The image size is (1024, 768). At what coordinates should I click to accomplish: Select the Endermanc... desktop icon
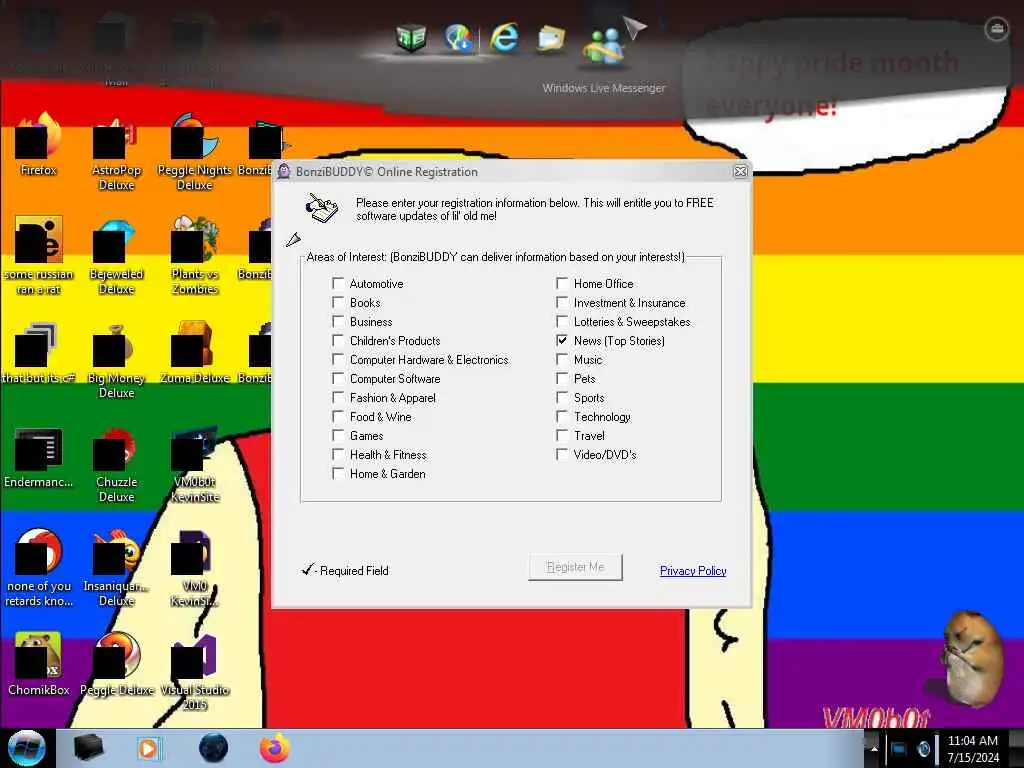[x=39, y=457]
